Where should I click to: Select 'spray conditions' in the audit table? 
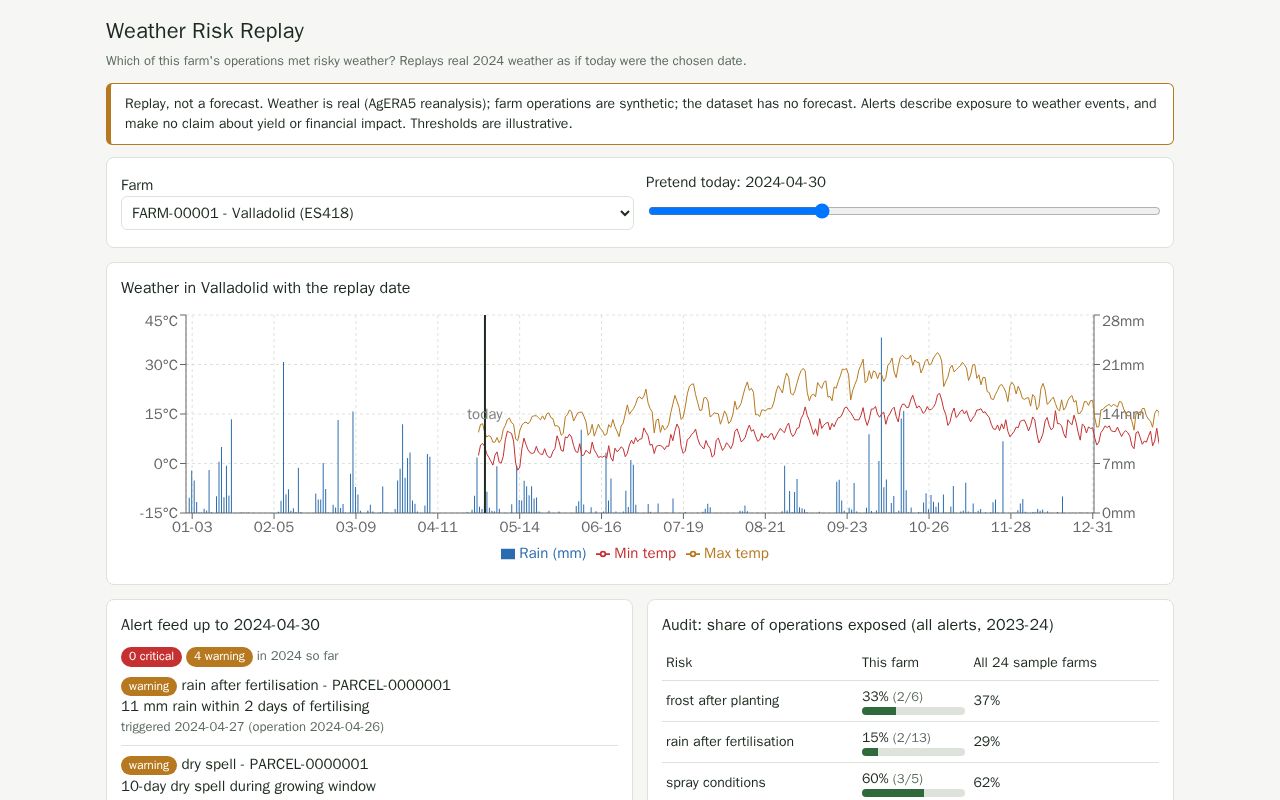point(716,783)
